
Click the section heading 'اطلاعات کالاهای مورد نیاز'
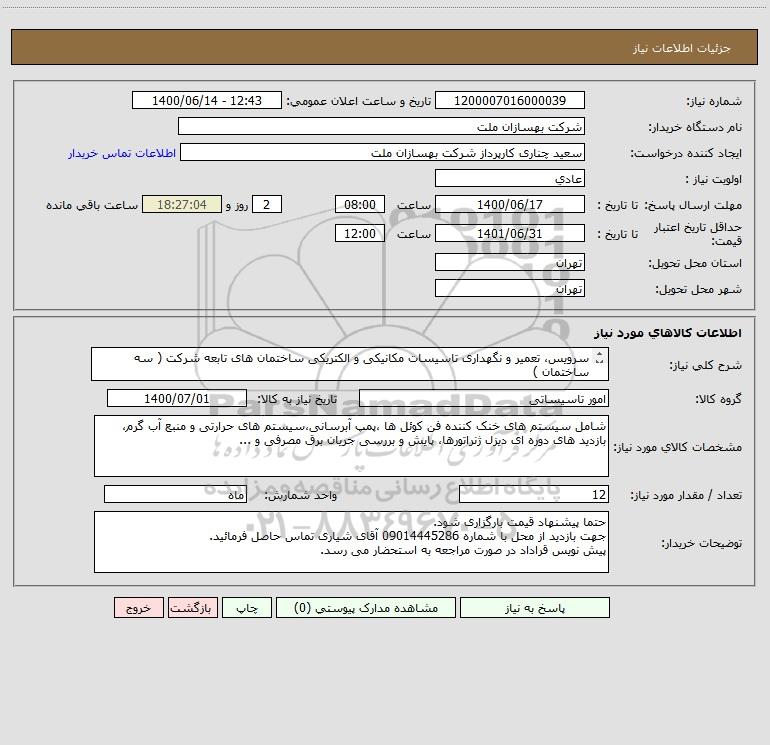(x=668, y=333)
